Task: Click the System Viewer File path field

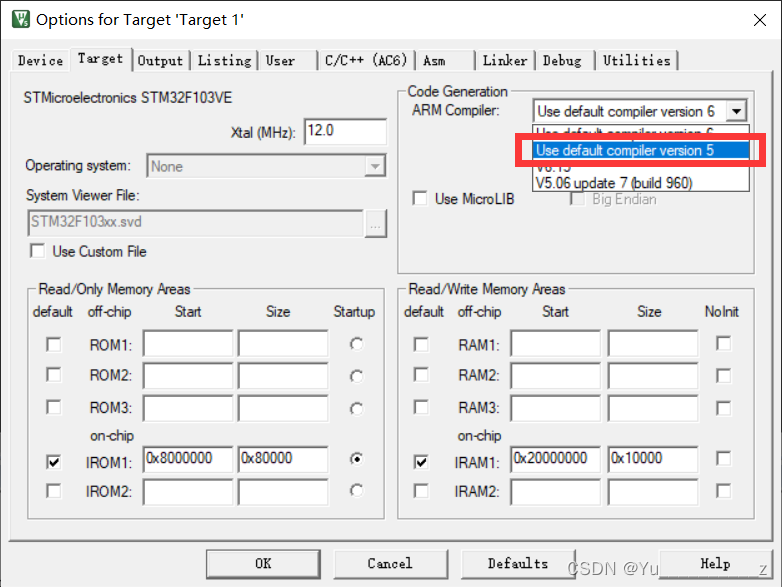Action: click(196, 222)
